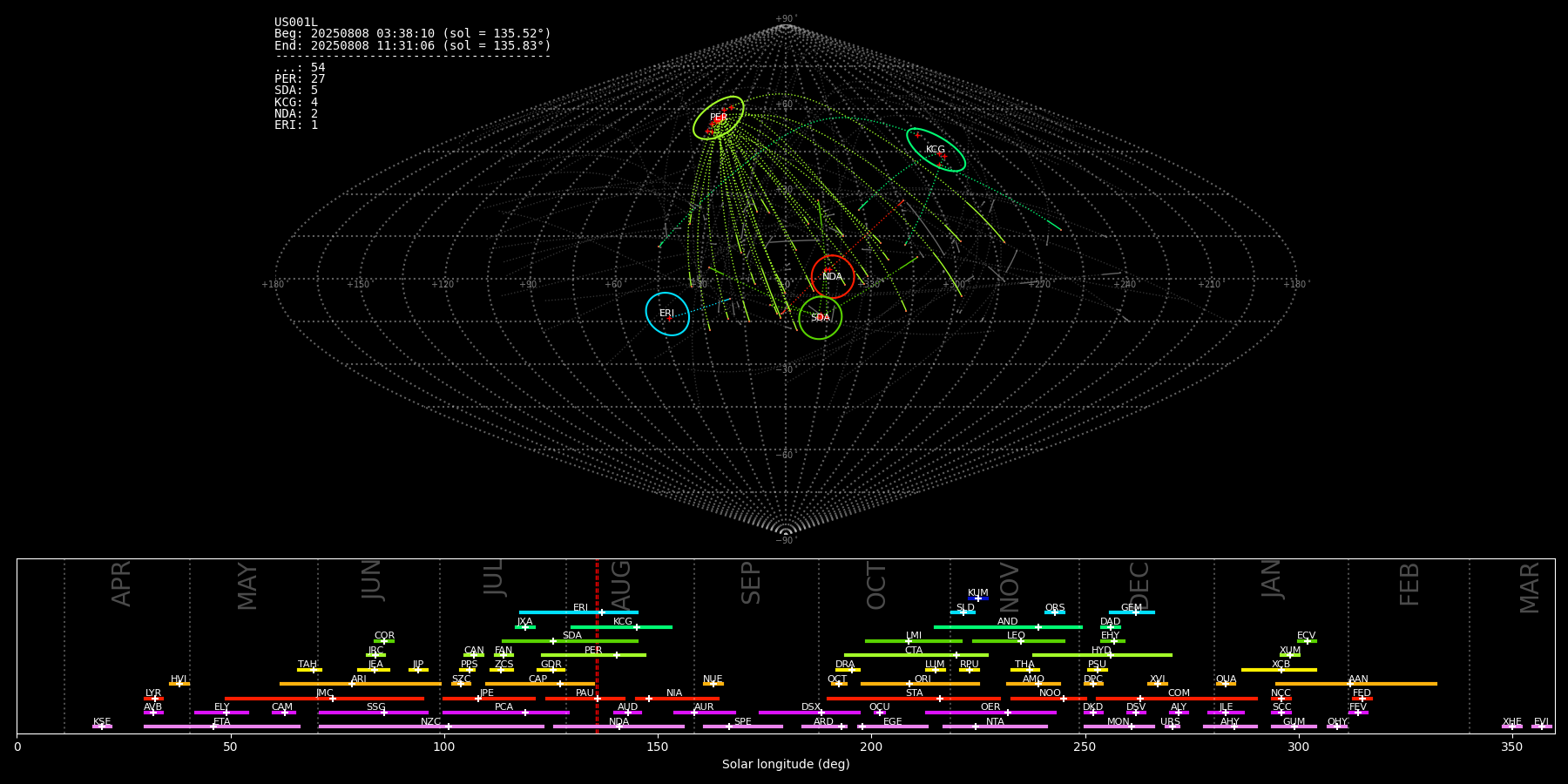Click the SDA shower bar in the timeline
Viewport: 1568px width, 784px height.
(570, 641)
